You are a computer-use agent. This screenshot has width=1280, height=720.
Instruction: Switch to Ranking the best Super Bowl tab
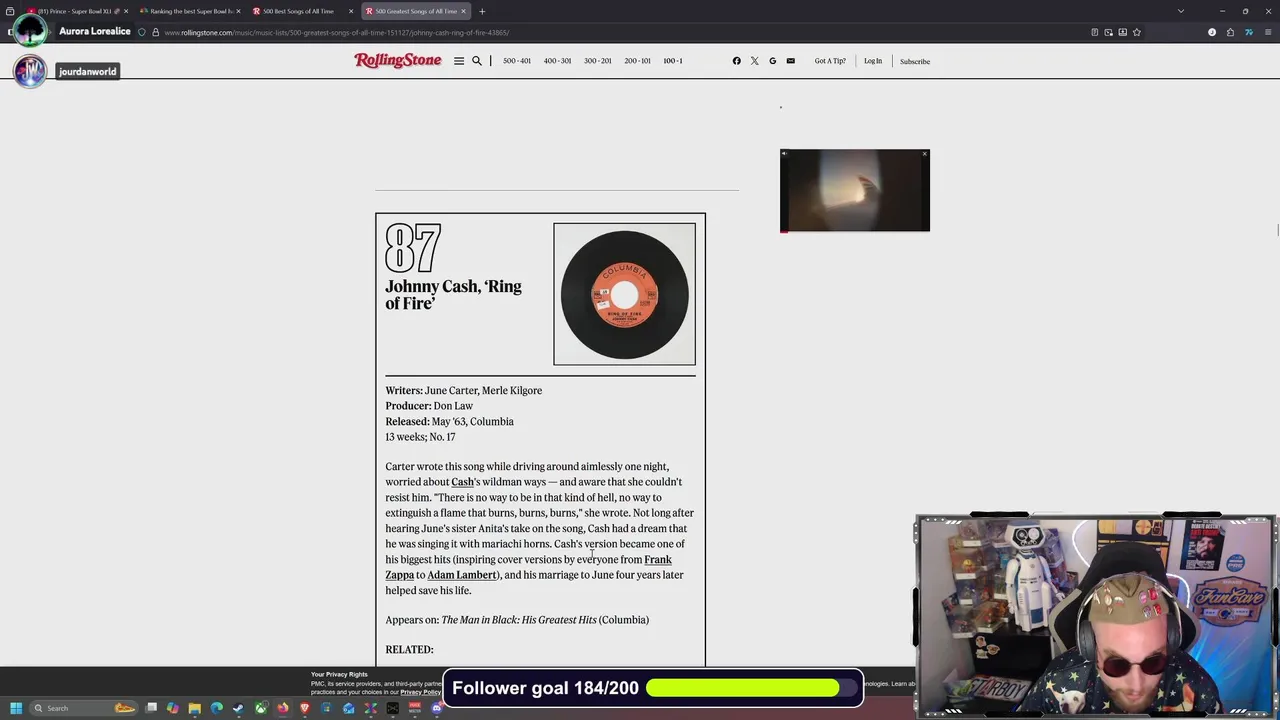pos(190,11)
